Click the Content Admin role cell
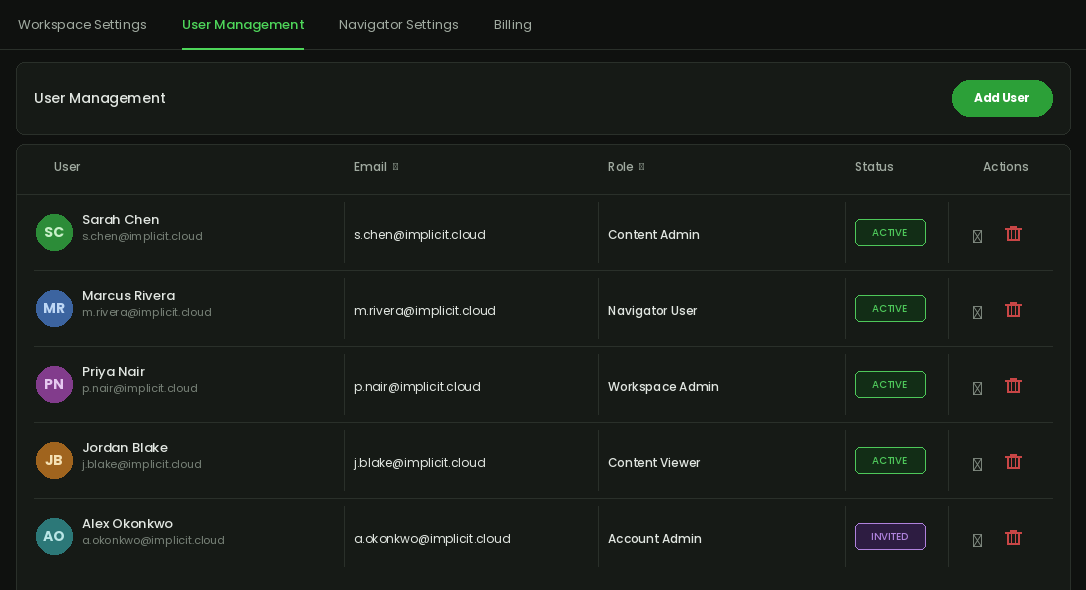Image resolution: width=1086 pixels, height=590 pixels. click(654, 235)
